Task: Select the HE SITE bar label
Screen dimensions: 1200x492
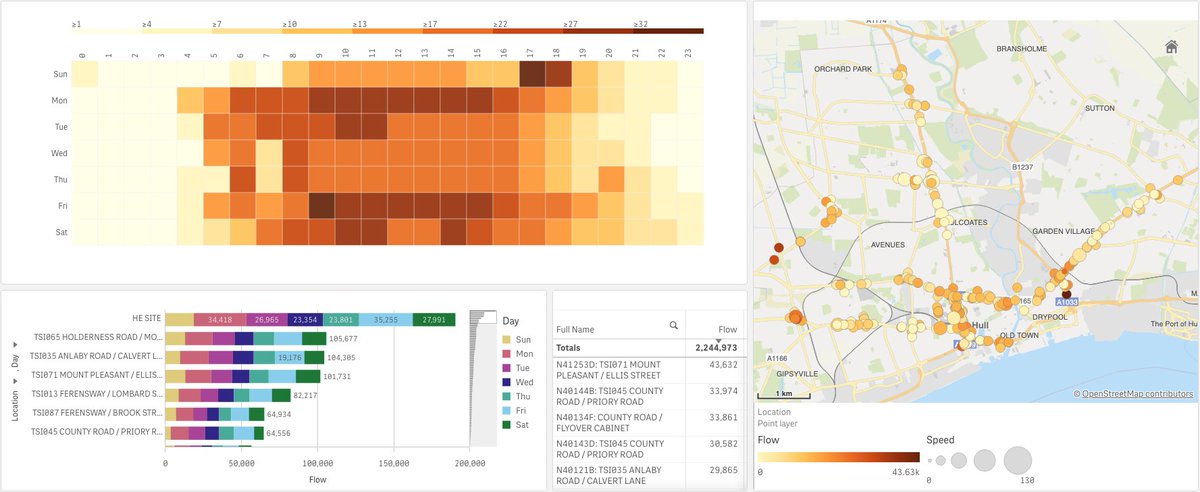Action: pos(148,319)
